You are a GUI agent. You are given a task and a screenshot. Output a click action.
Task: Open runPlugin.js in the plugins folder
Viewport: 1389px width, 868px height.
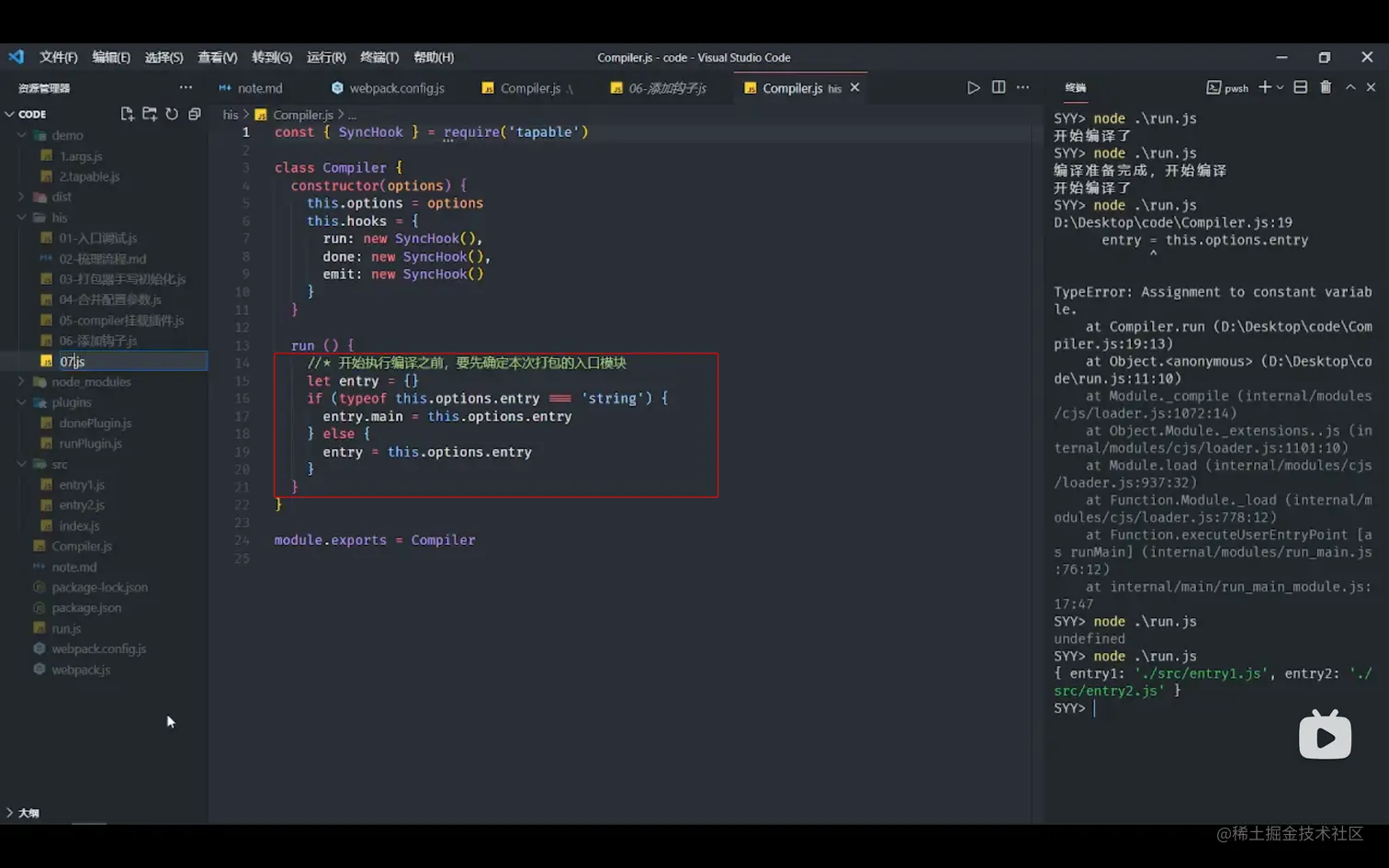(90, 444)
